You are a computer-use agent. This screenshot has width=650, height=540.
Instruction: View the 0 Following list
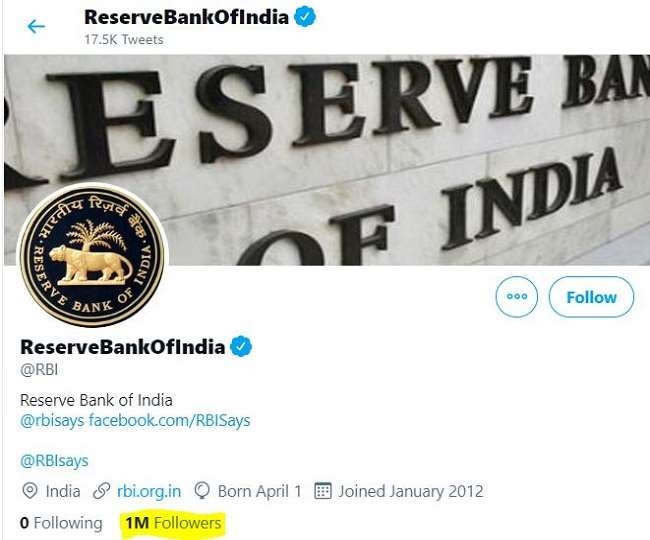click(61, 523)
